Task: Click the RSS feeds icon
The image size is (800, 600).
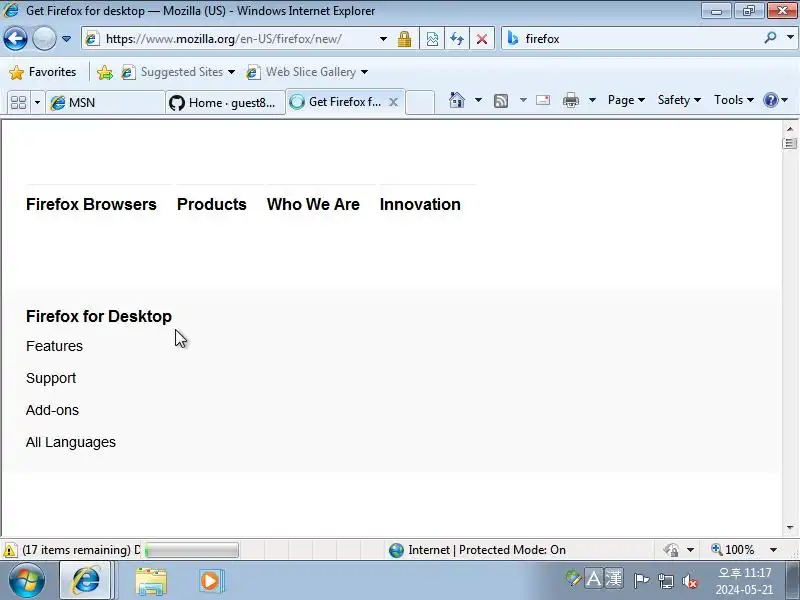Action: (501, 101)
